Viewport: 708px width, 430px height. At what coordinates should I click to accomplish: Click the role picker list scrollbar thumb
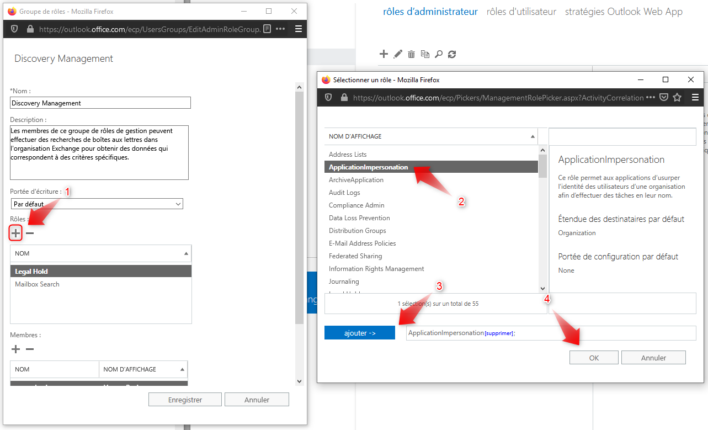point(543,166)
